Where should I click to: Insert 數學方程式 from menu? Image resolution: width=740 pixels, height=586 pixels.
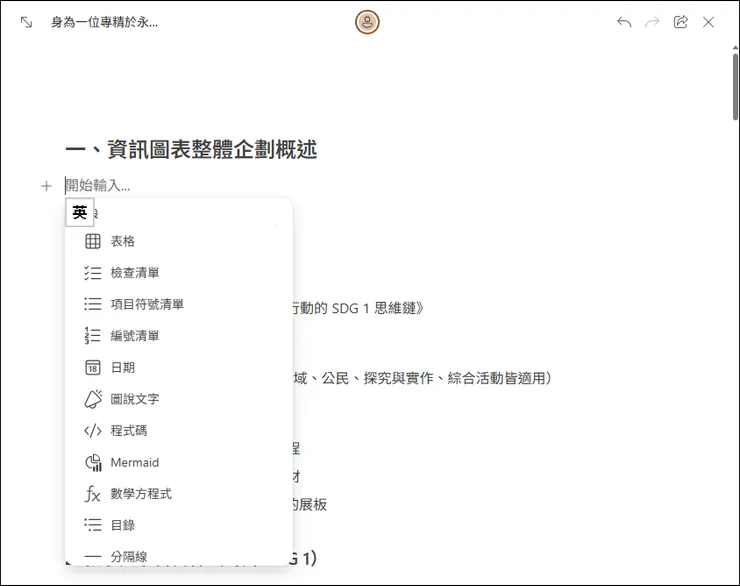(179, 494)
